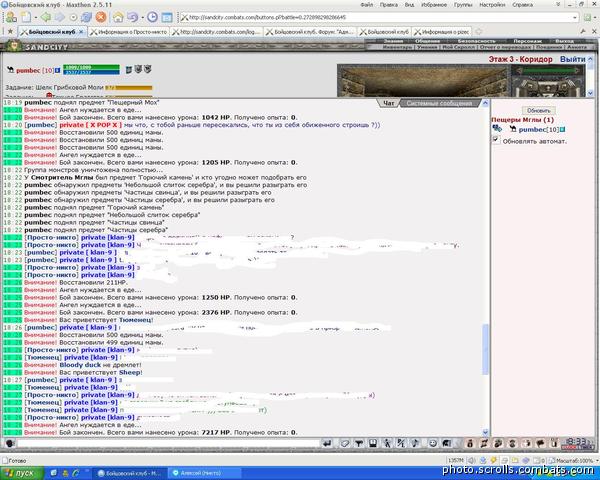
Task: Clear chat with the eraser icon
Action: tap(345, 443)
